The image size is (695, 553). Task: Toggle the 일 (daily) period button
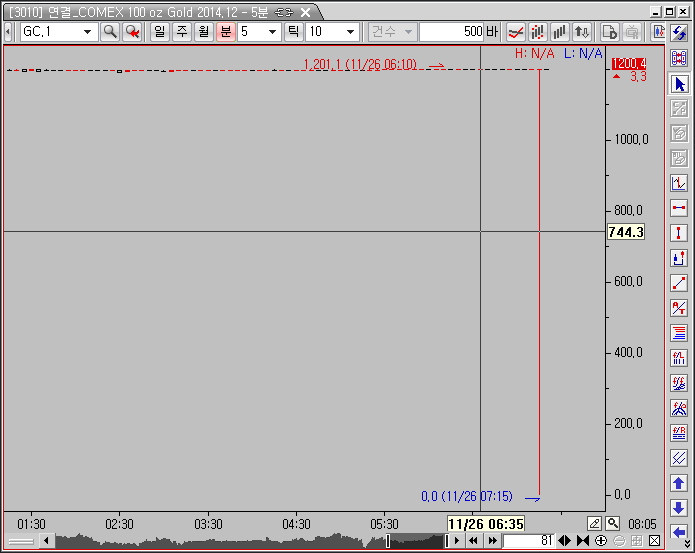(159, 32)
